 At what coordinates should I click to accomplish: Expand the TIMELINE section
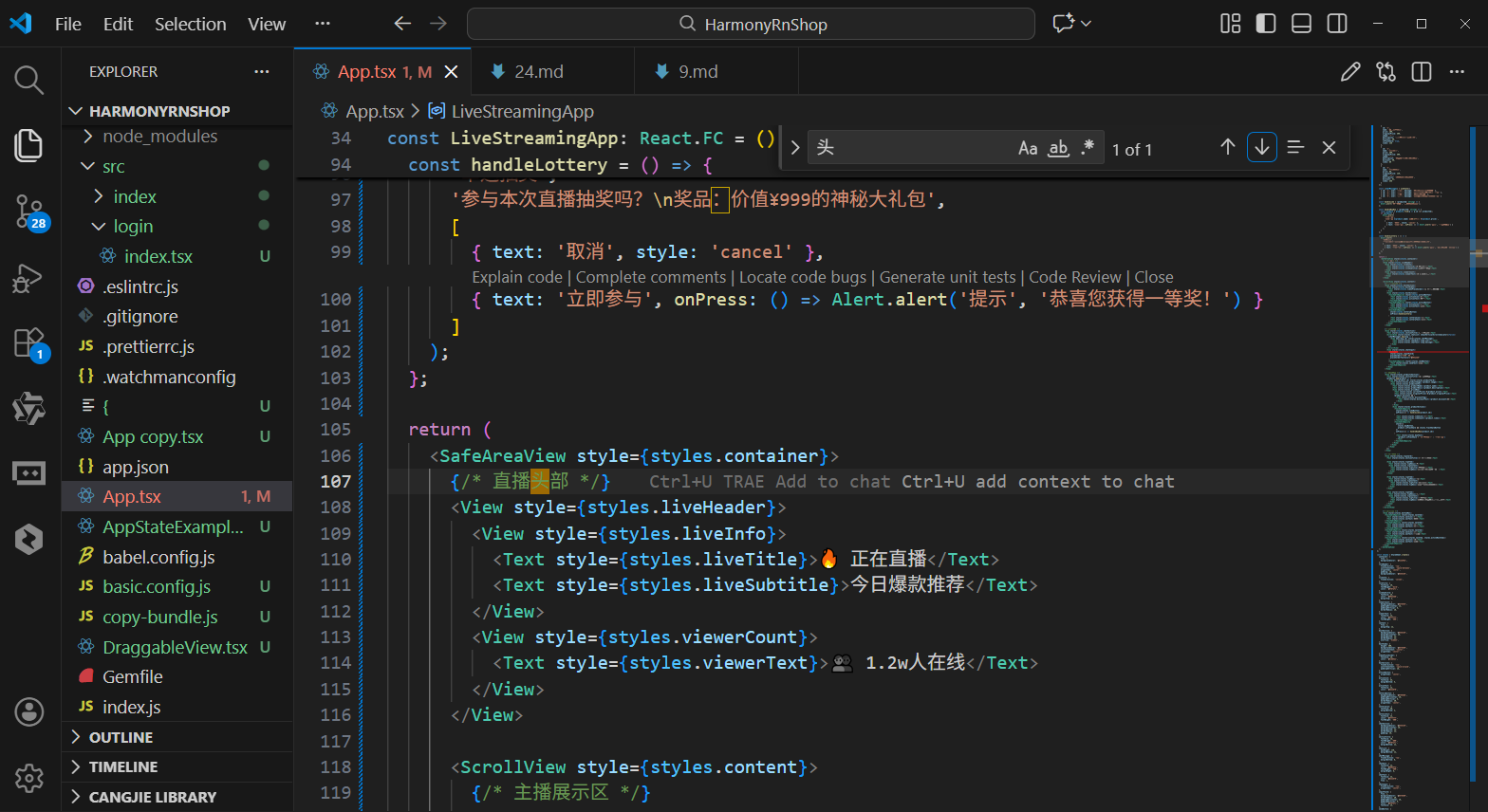point(123,766)
